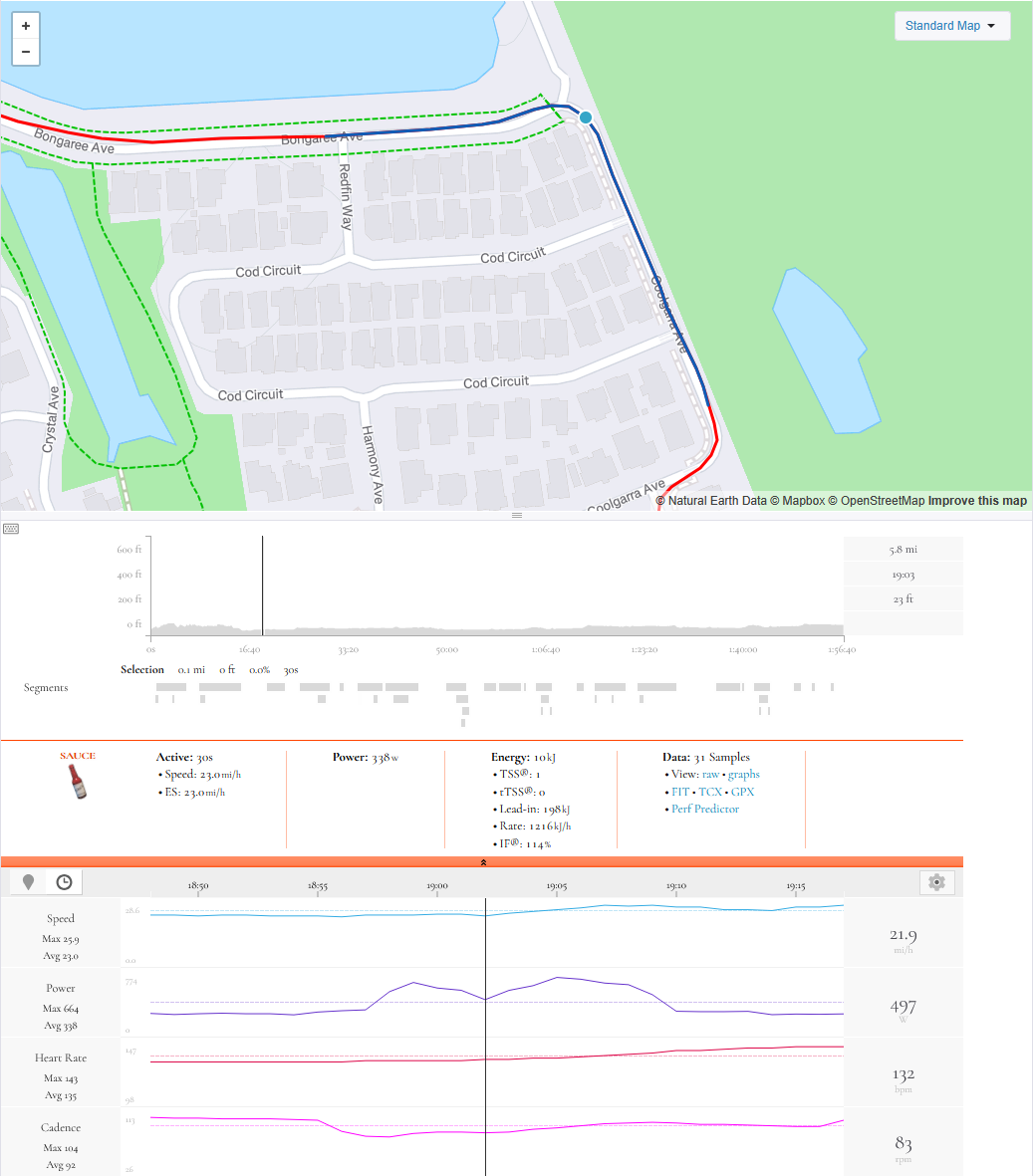Switch x-axis to distance pin icon

click(29, 882)
